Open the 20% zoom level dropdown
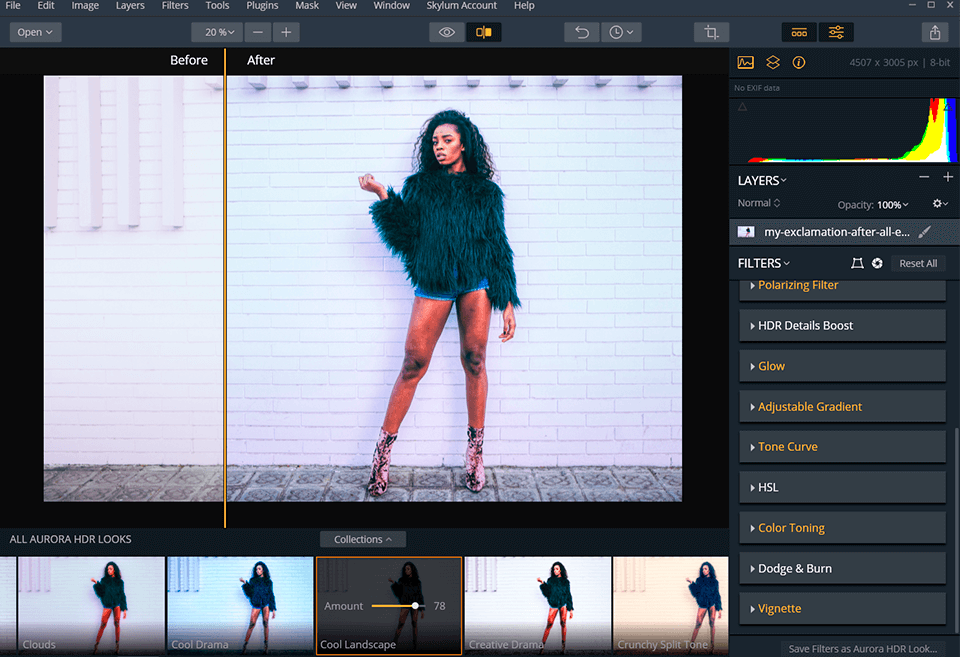Screen dimensions: 960x657 click(216, 32)
